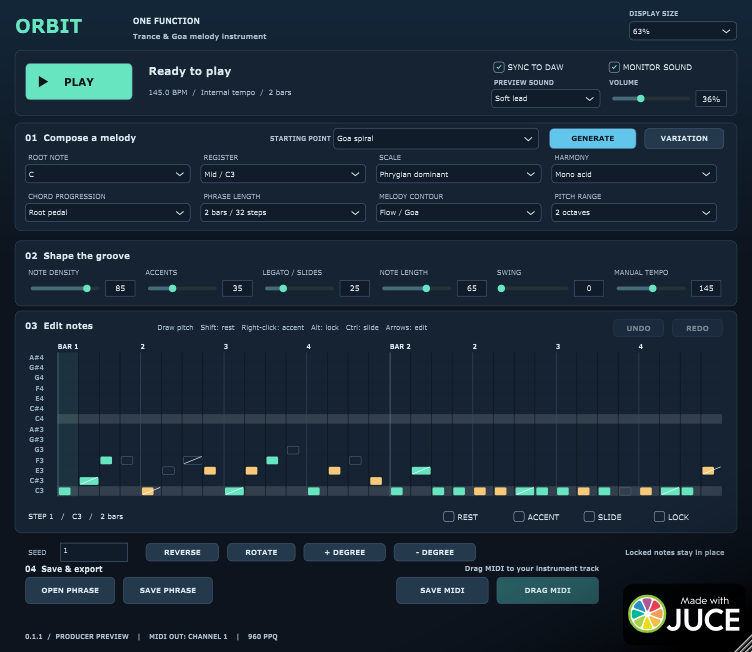
Task: Open the Display Size dropdown
Action: click(x=682, y=31)
